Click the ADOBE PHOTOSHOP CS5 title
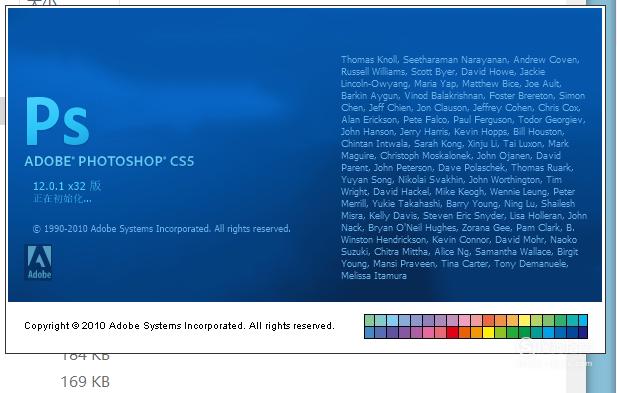617x393 pixels. (x=109, y=161)
